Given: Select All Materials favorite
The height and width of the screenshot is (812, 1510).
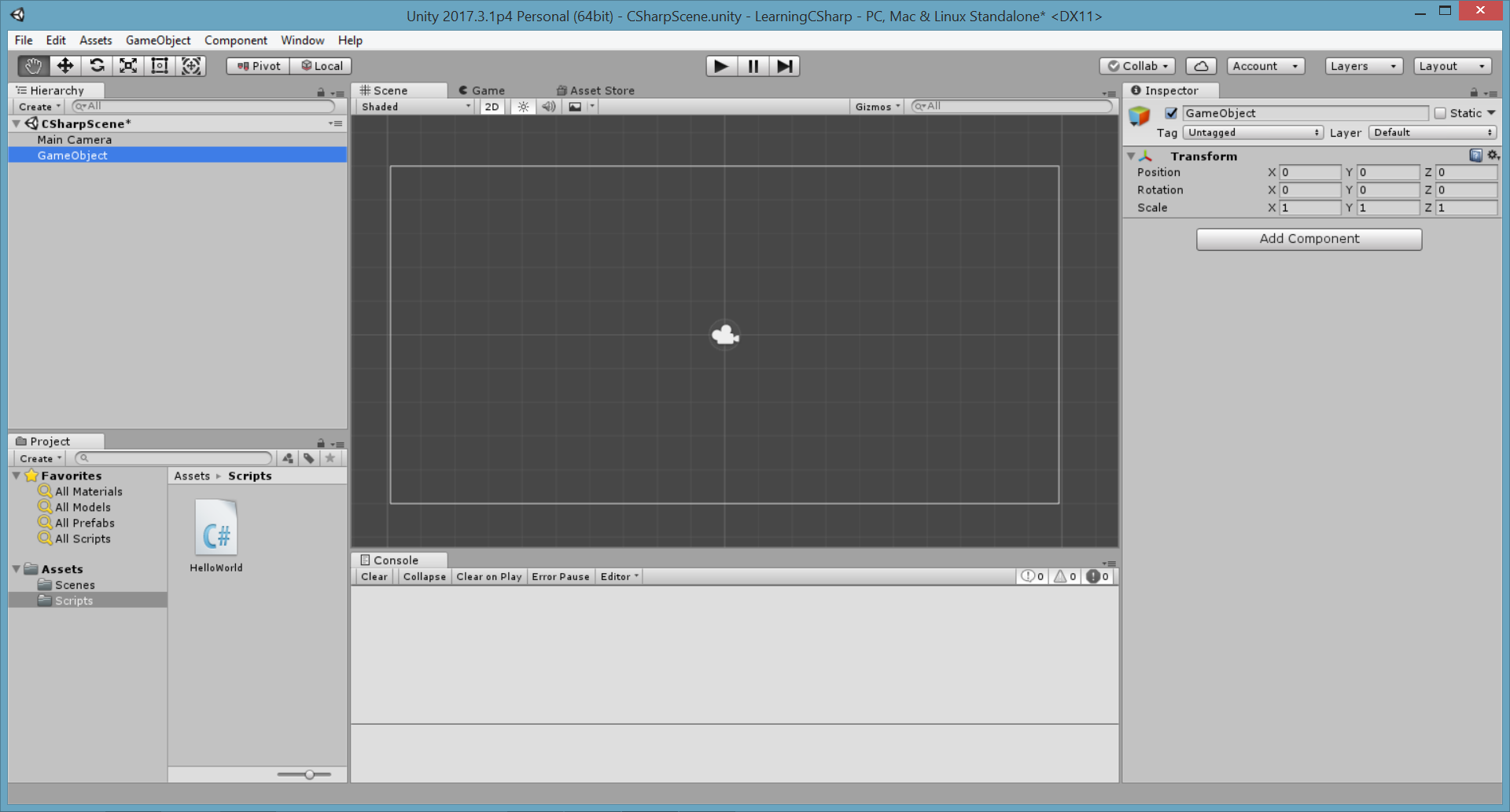Looking at the screenshot, I should pos(89,491).
